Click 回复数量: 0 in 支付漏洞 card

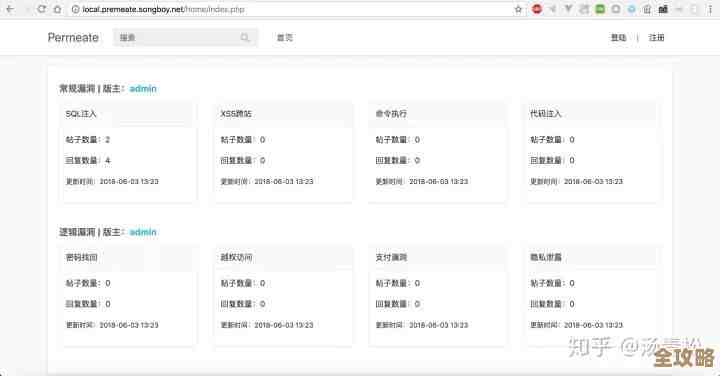pos(398,304)
